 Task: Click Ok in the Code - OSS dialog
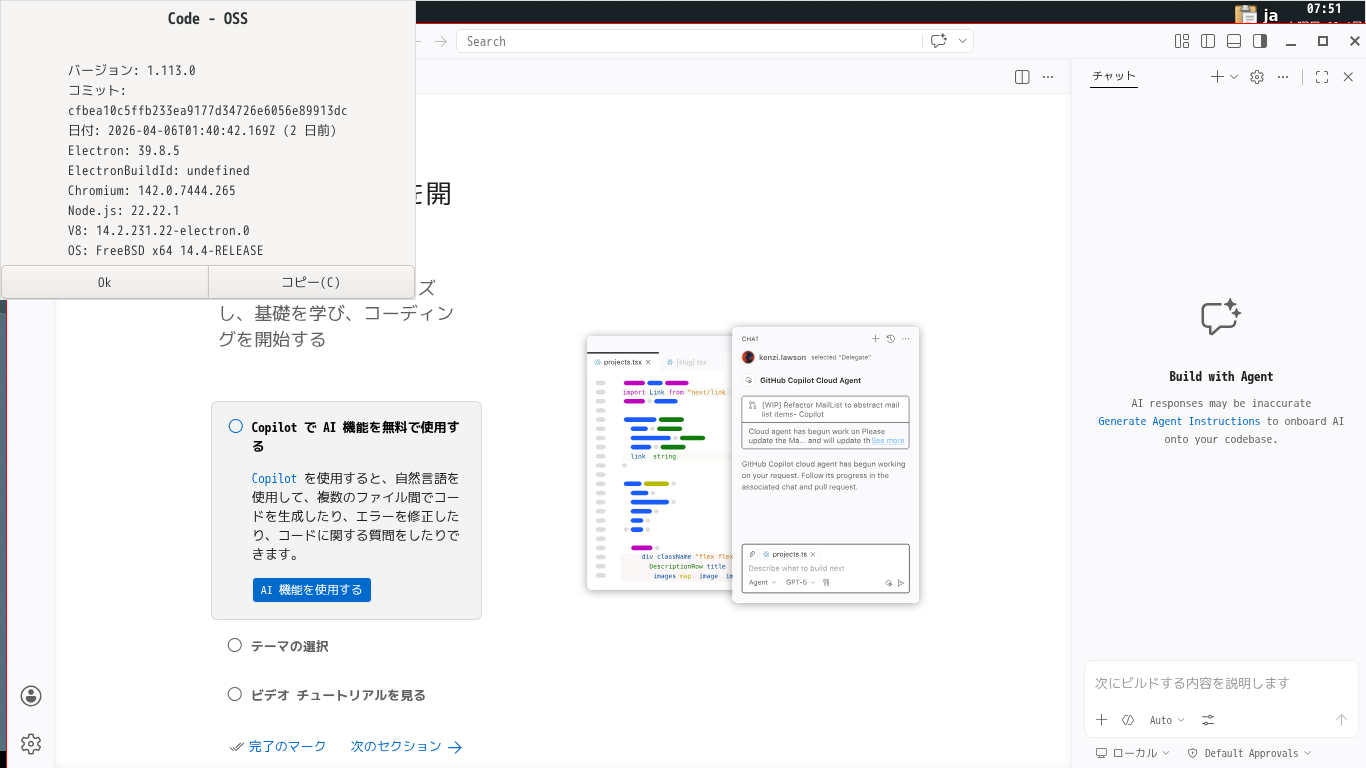click(105, 282)
